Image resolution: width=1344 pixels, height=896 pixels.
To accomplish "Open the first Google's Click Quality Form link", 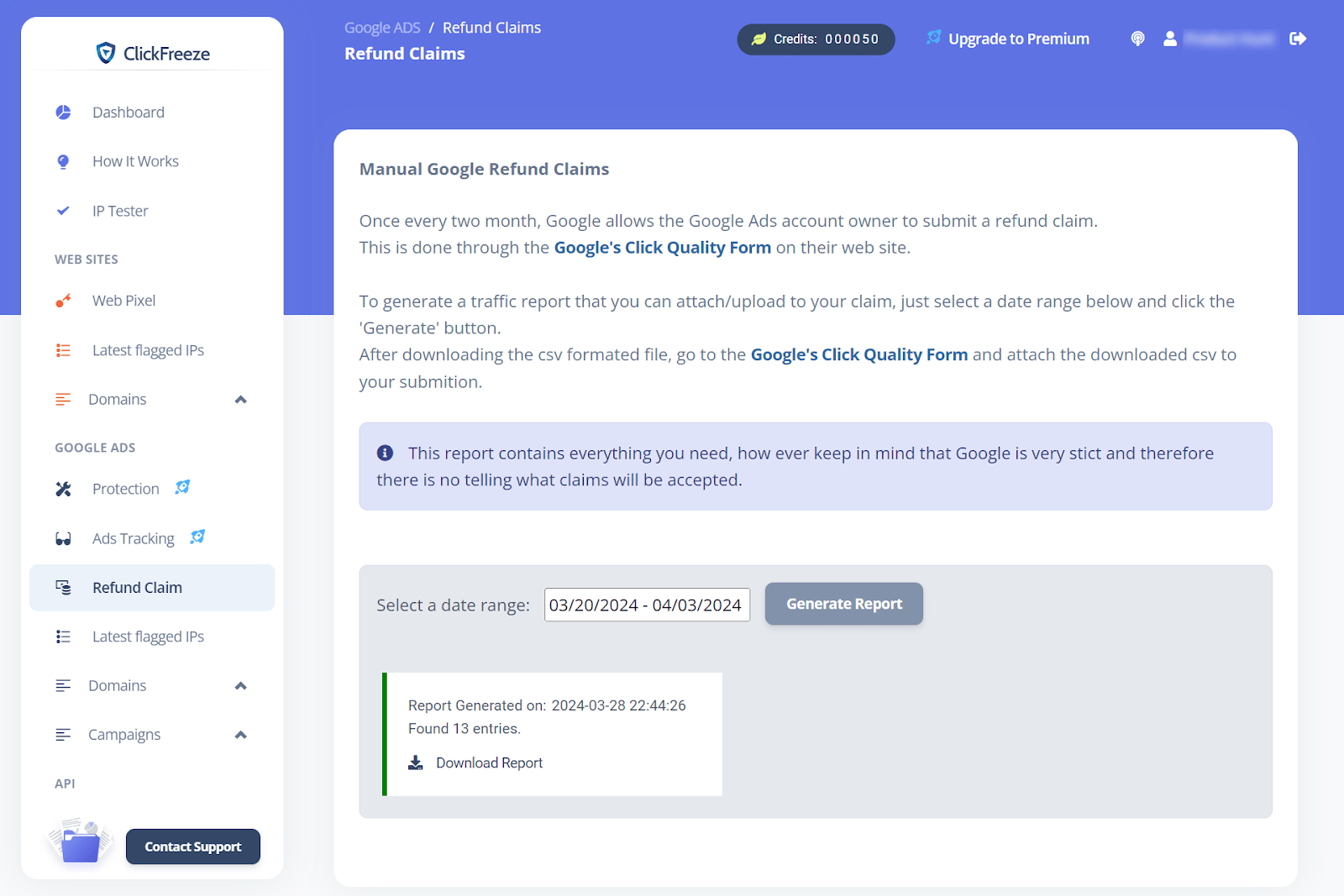I will pos(662,248).
